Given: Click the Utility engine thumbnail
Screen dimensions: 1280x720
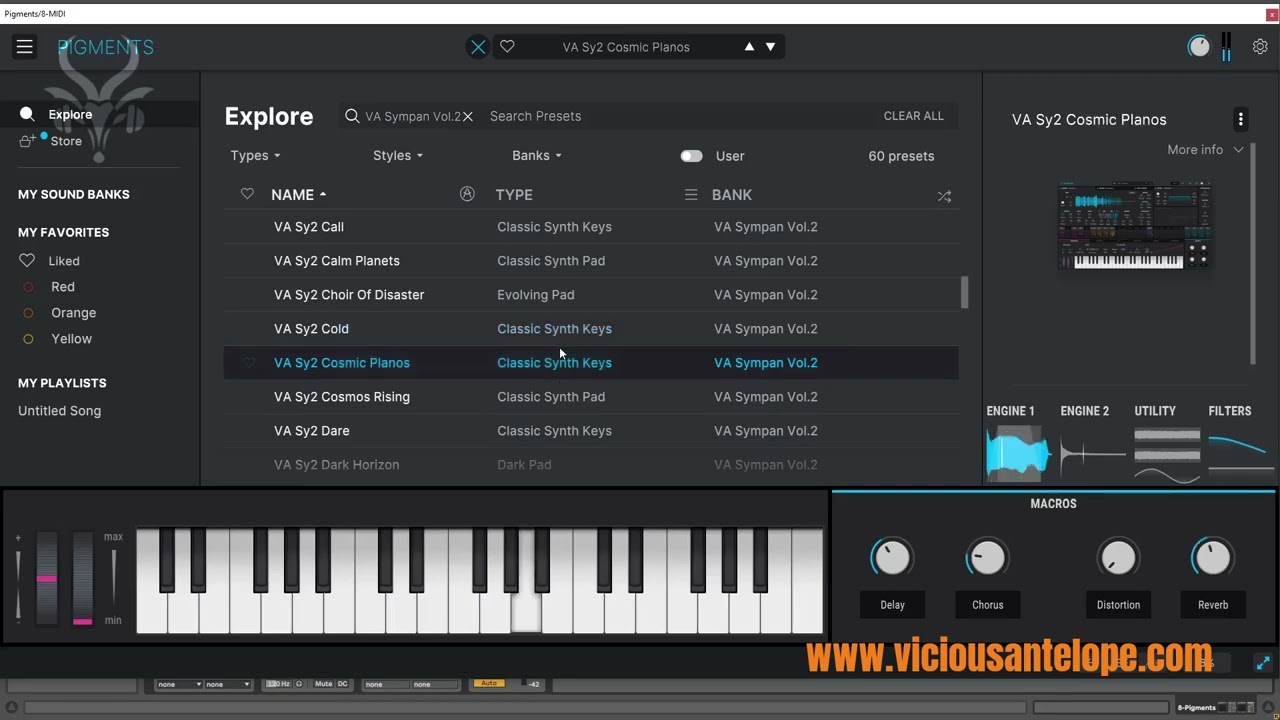Looking at the screenshot, I should pyautogui.click(x=1167, y=453).
